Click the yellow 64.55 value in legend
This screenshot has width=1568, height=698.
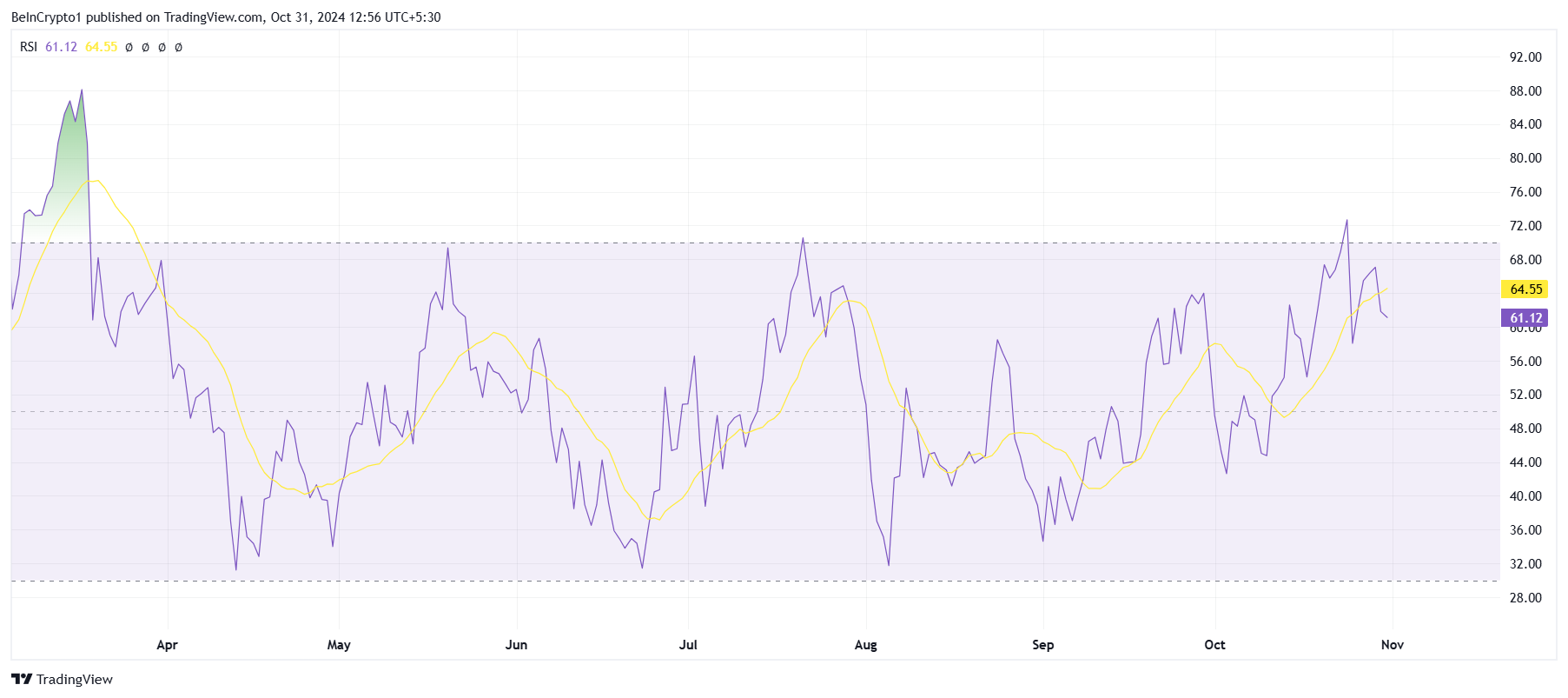[101, 47]
